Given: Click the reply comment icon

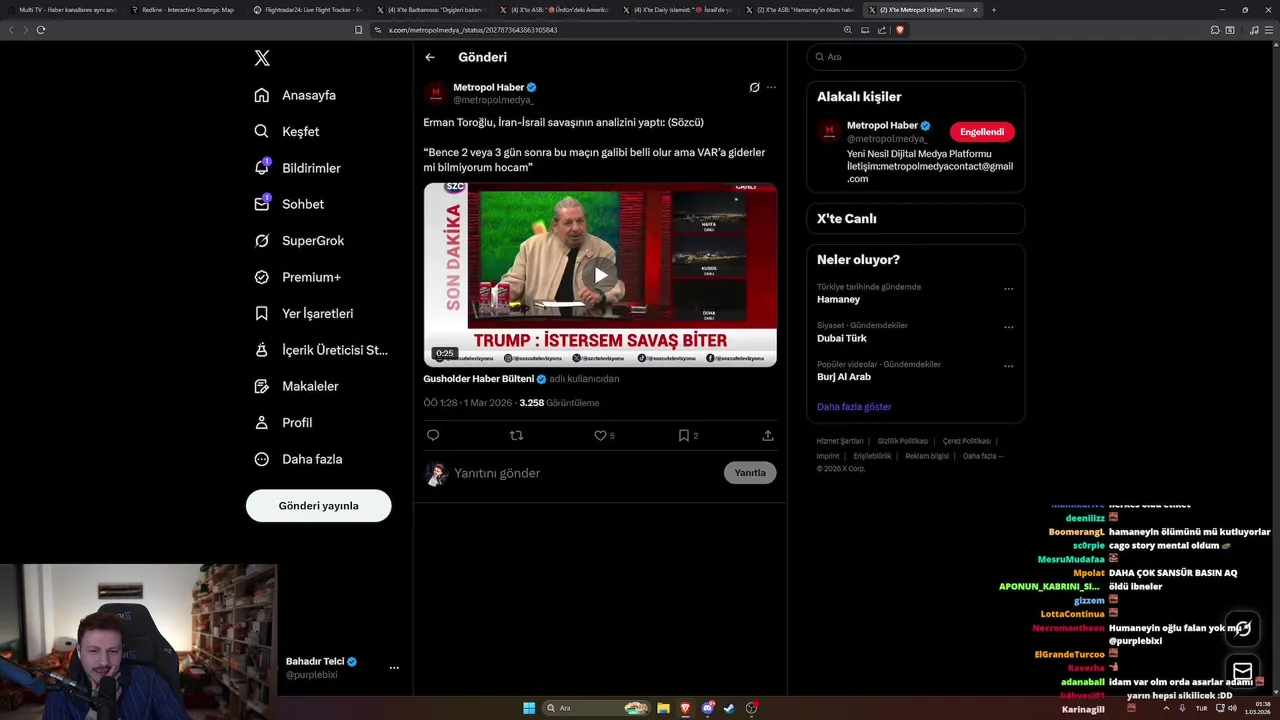Looking at the screenshot, I should coord(433,436).
